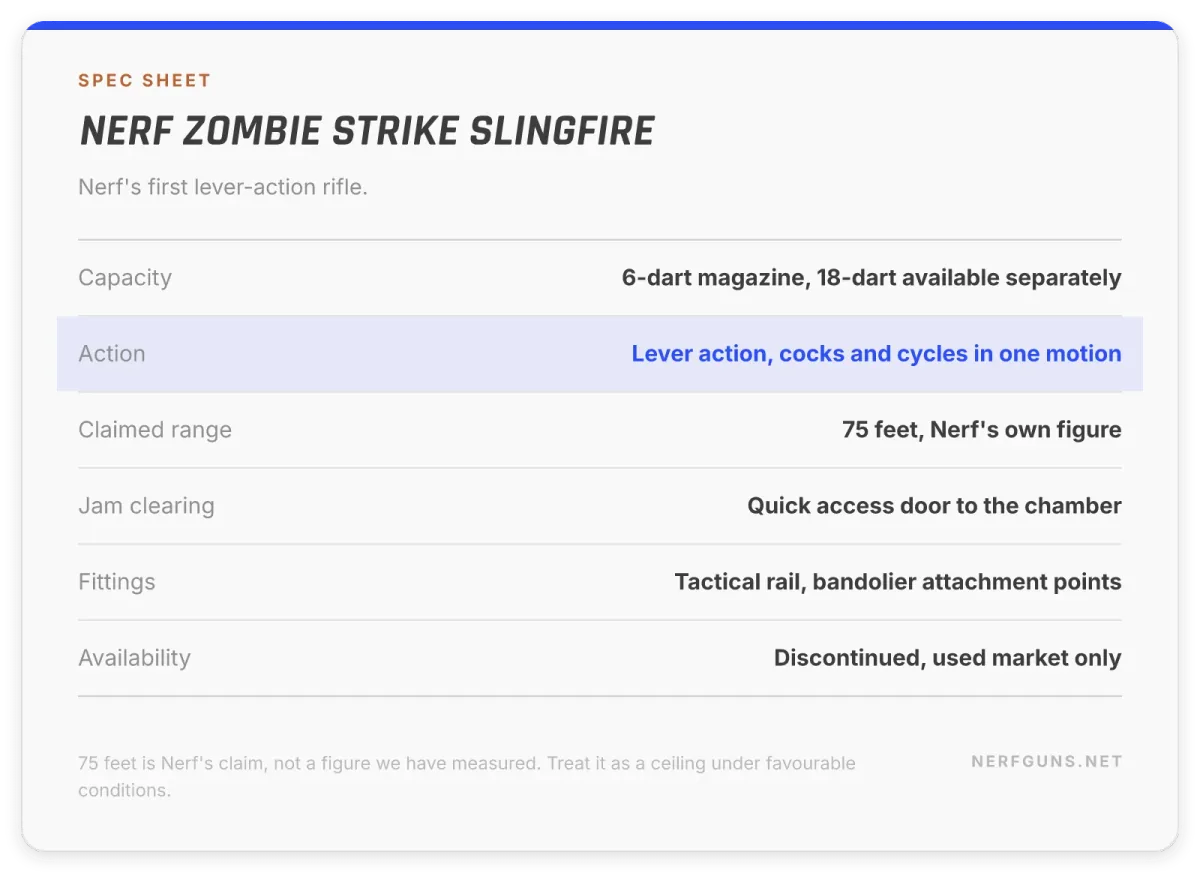Select the 'Jam clearing' label
The width and height of the screenshot is (1200, 873).
pos(146,506)
